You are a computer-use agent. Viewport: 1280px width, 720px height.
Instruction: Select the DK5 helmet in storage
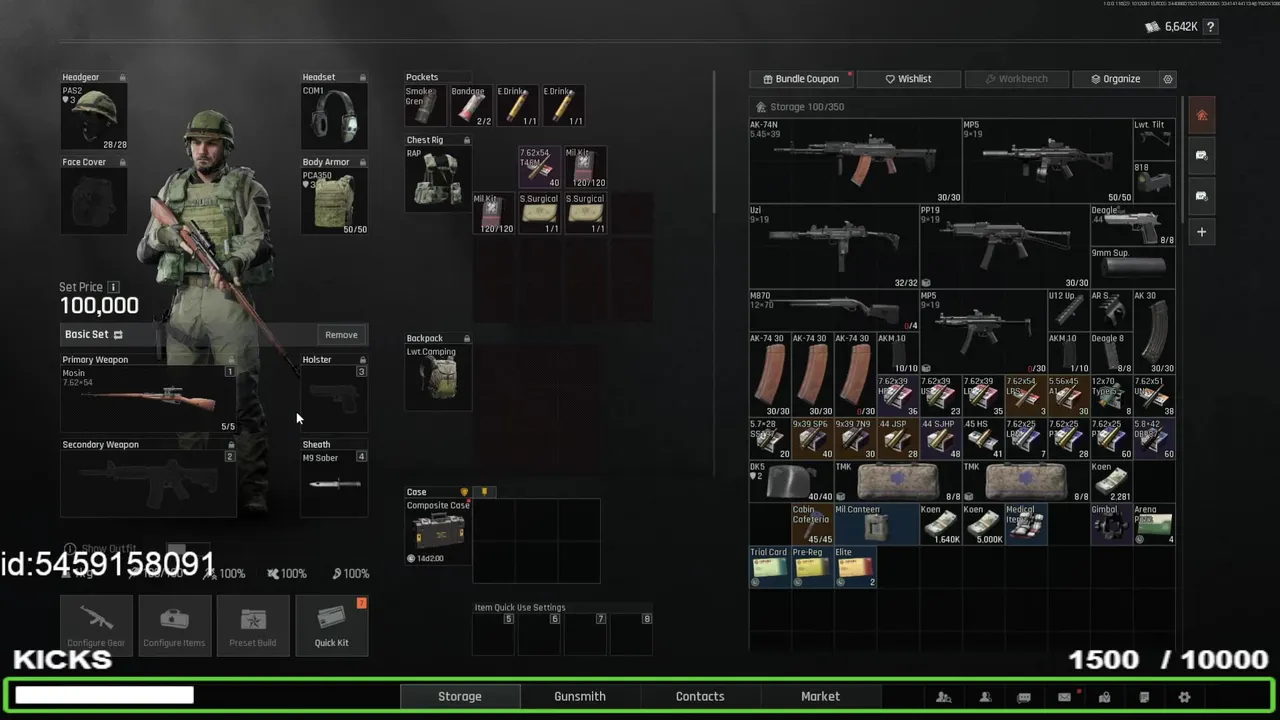click(x=791, y=481)
